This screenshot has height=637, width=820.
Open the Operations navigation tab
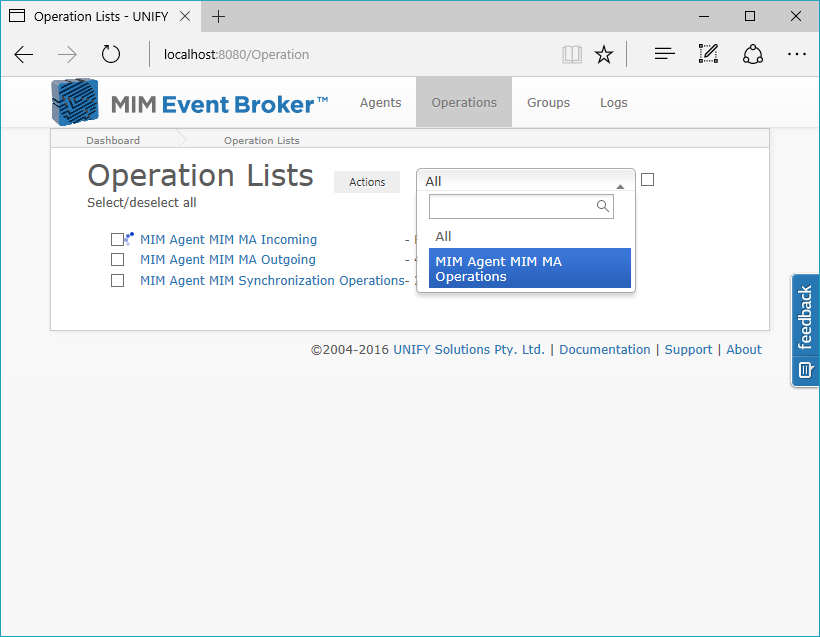(464, 103)
